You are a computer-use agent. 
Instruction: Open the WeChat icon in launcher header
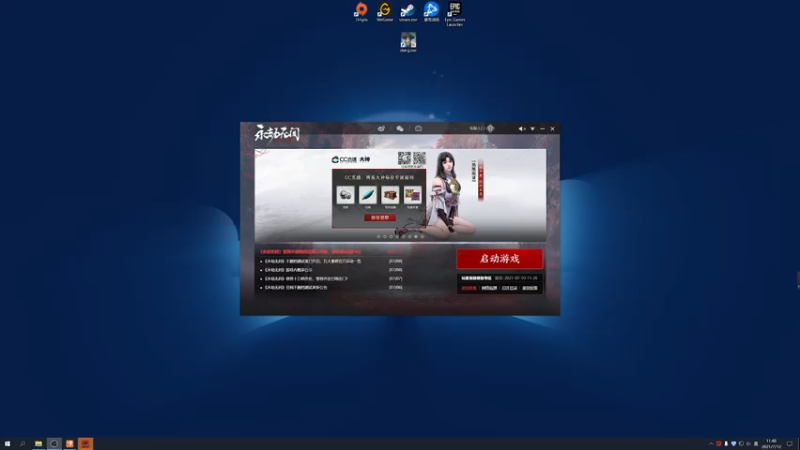pyautogui.click(x=400, y=129)
